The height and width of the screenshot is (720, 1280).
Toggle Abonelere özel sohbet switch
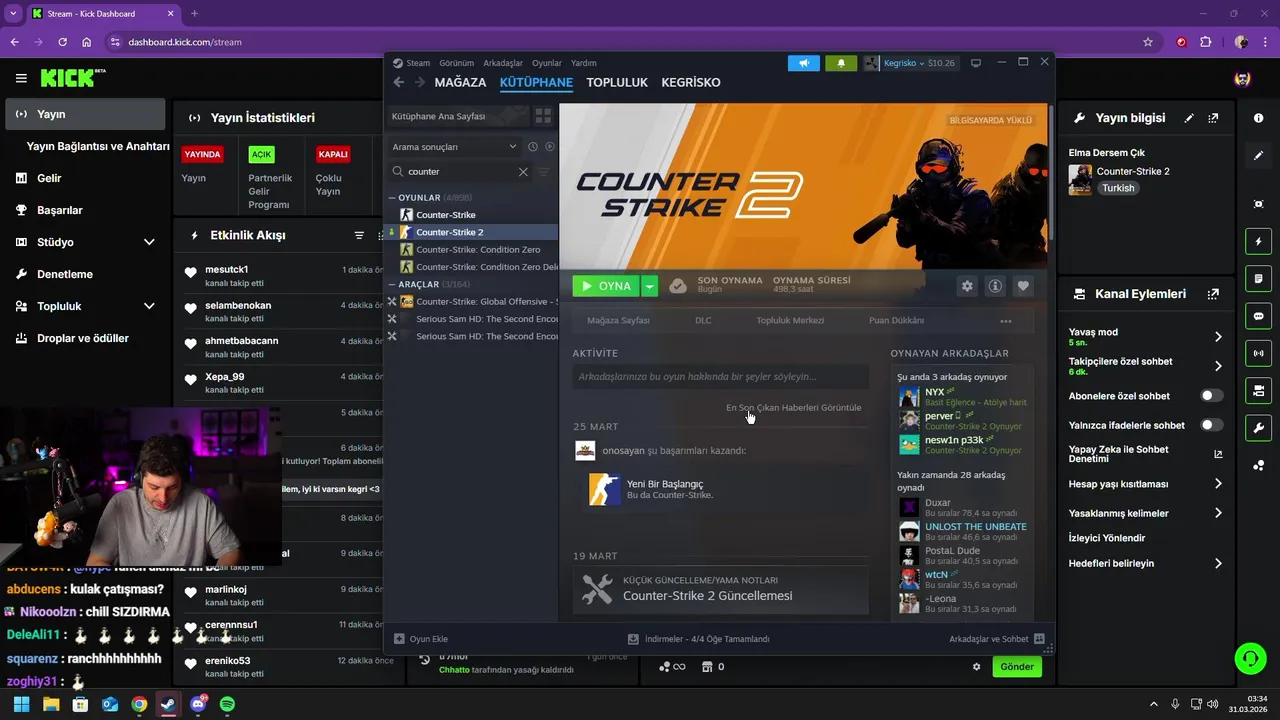(x=1211, y=396)
